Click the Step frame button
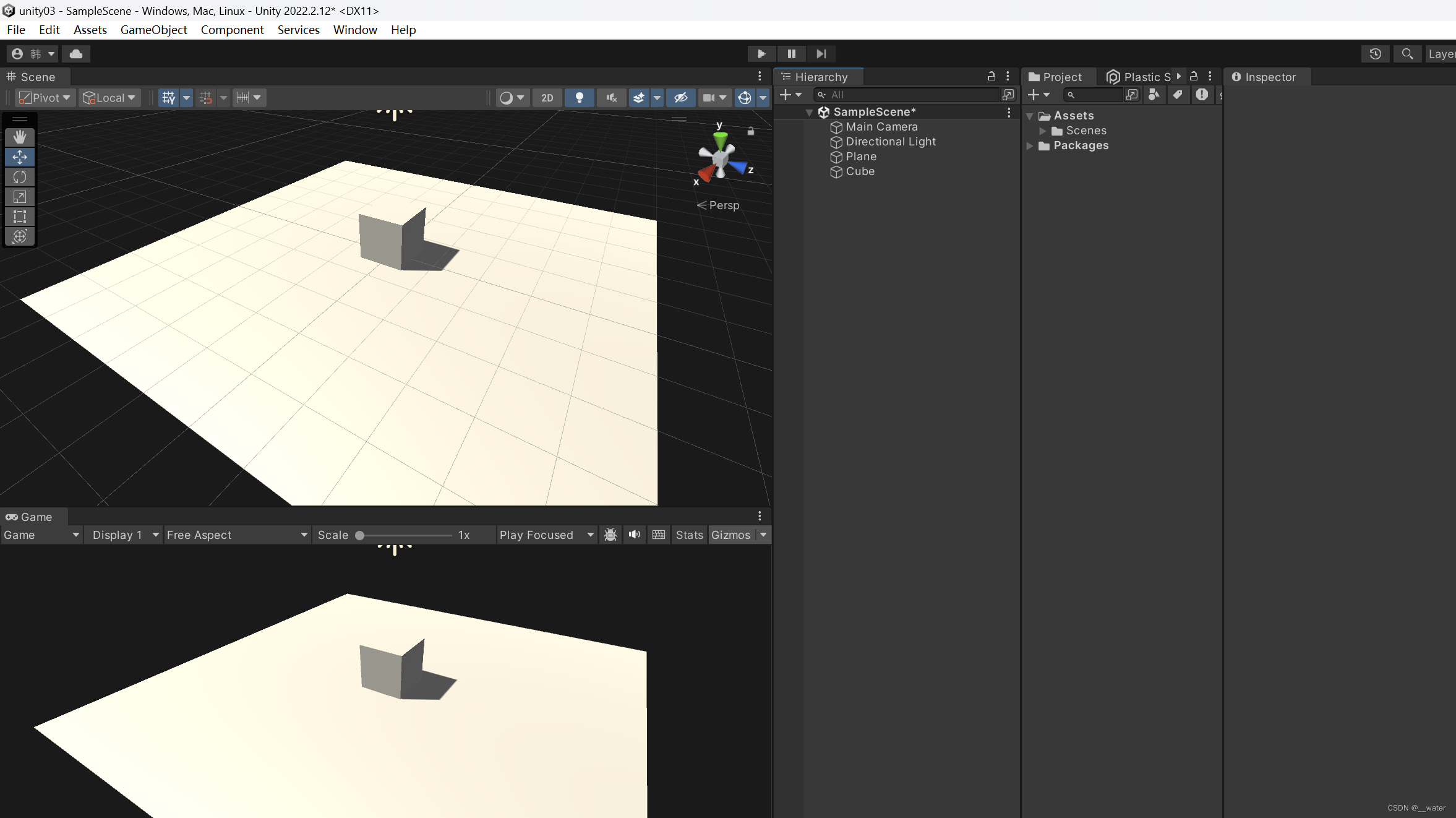Image resolution: width=1456 pixels, height=818 pixels. pyautogui.click(x=821, y=54)
